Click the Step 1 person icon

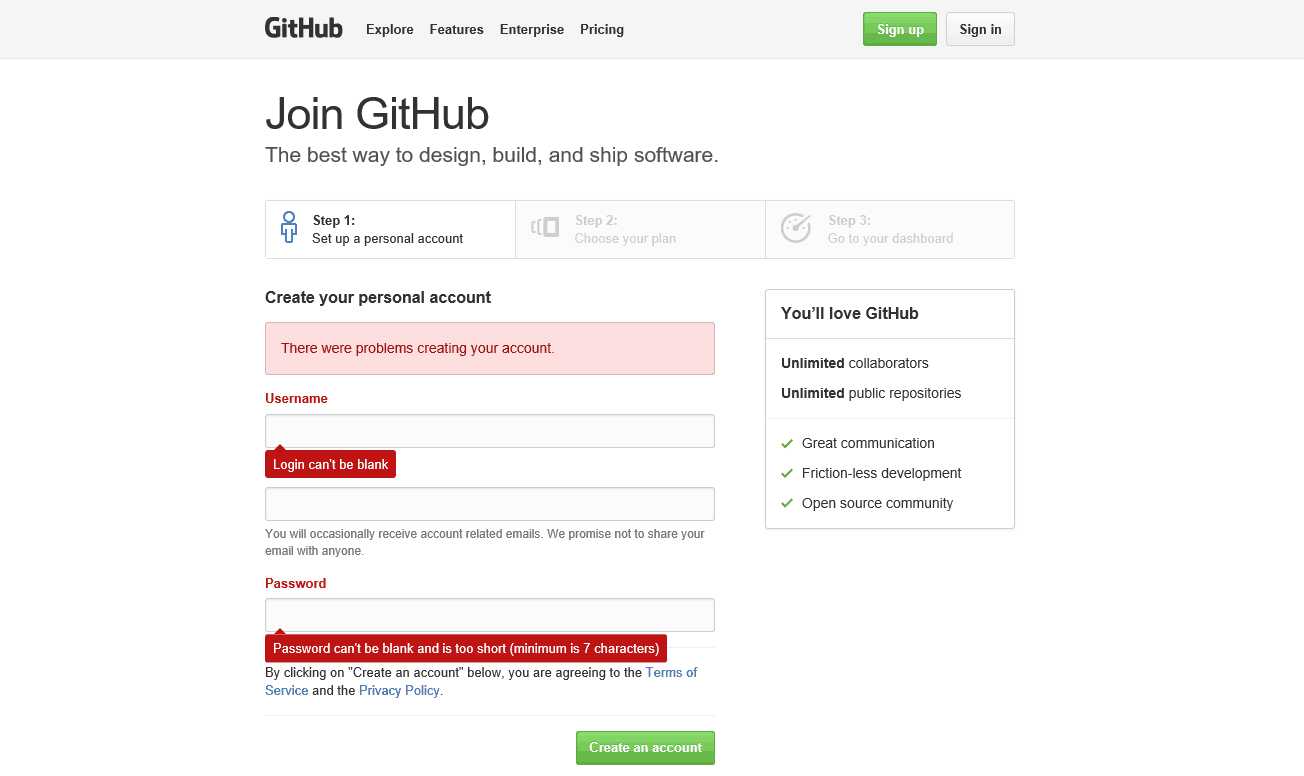[x=289, y=228]
